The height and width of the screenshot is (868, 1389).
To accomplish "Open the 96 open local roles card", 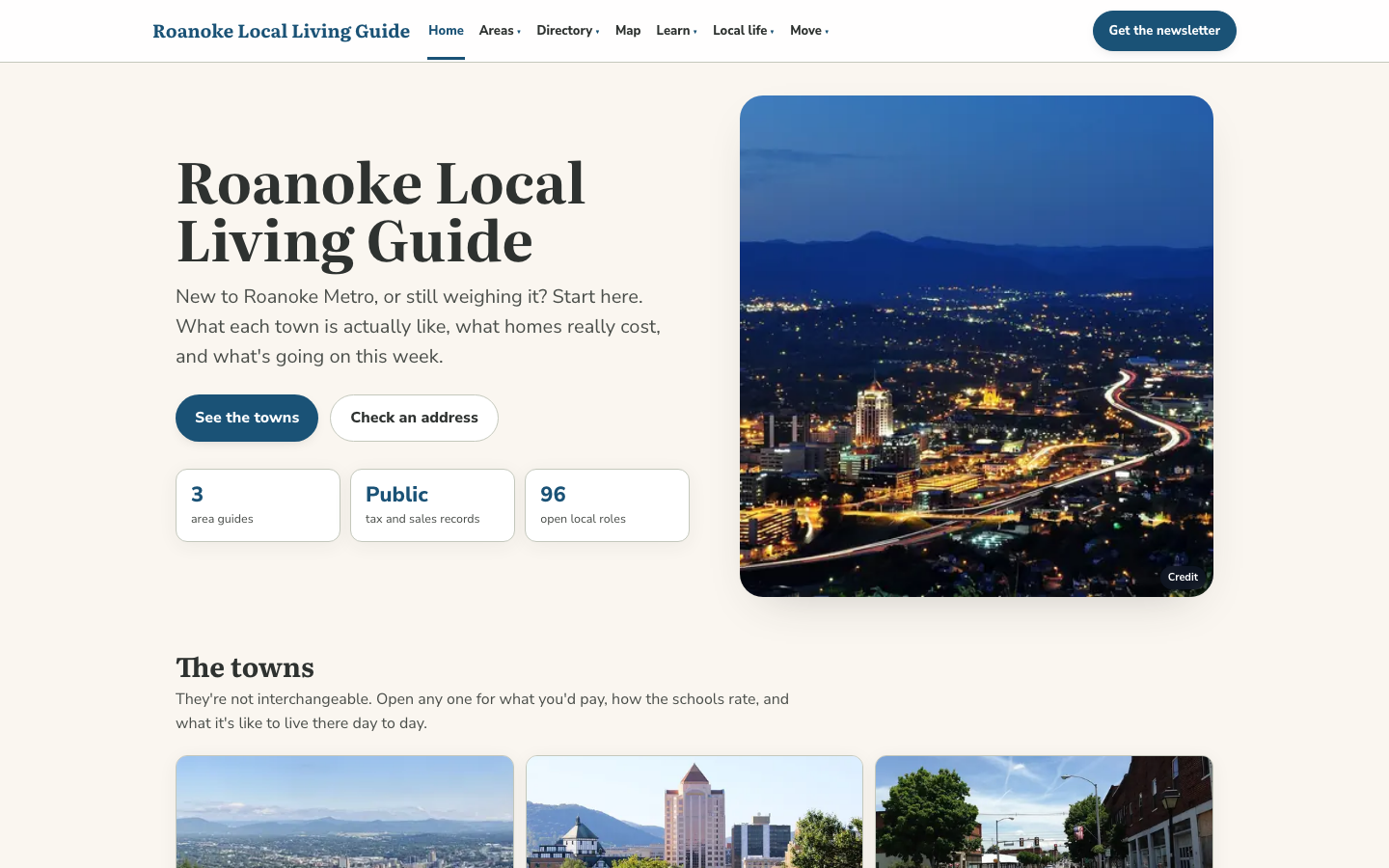I will 607,505.
